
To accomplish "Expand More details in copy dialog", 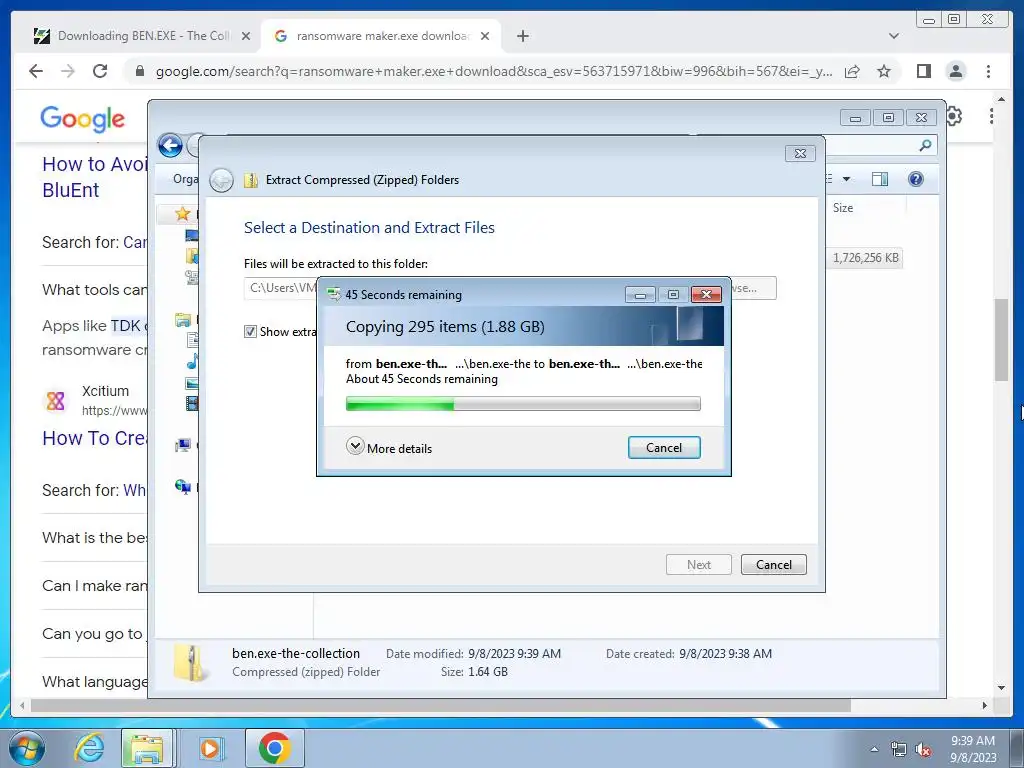I will click(389, 447).
